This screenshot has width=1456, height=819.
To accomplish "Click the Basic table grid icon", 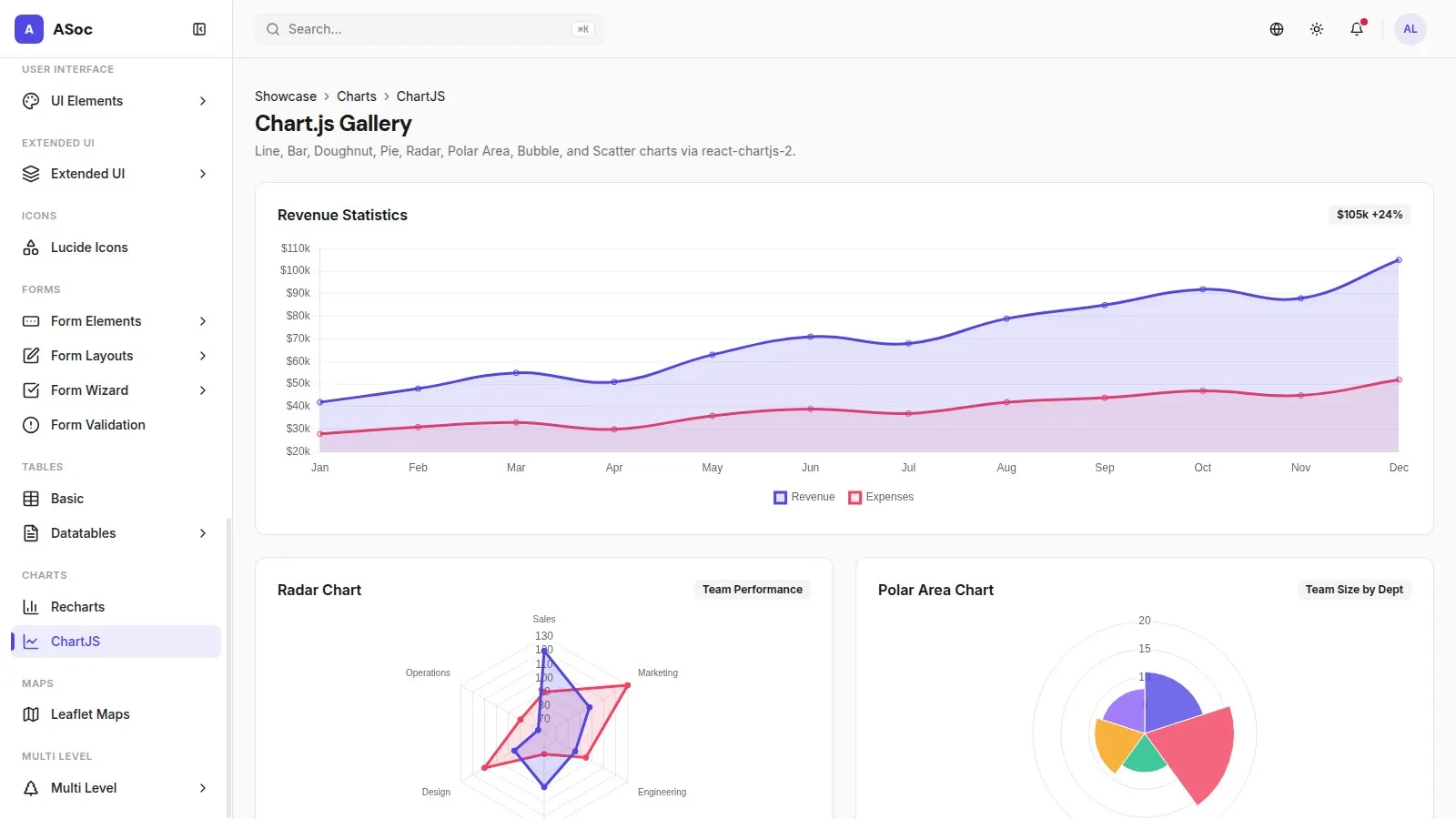I will pos(31,499).
